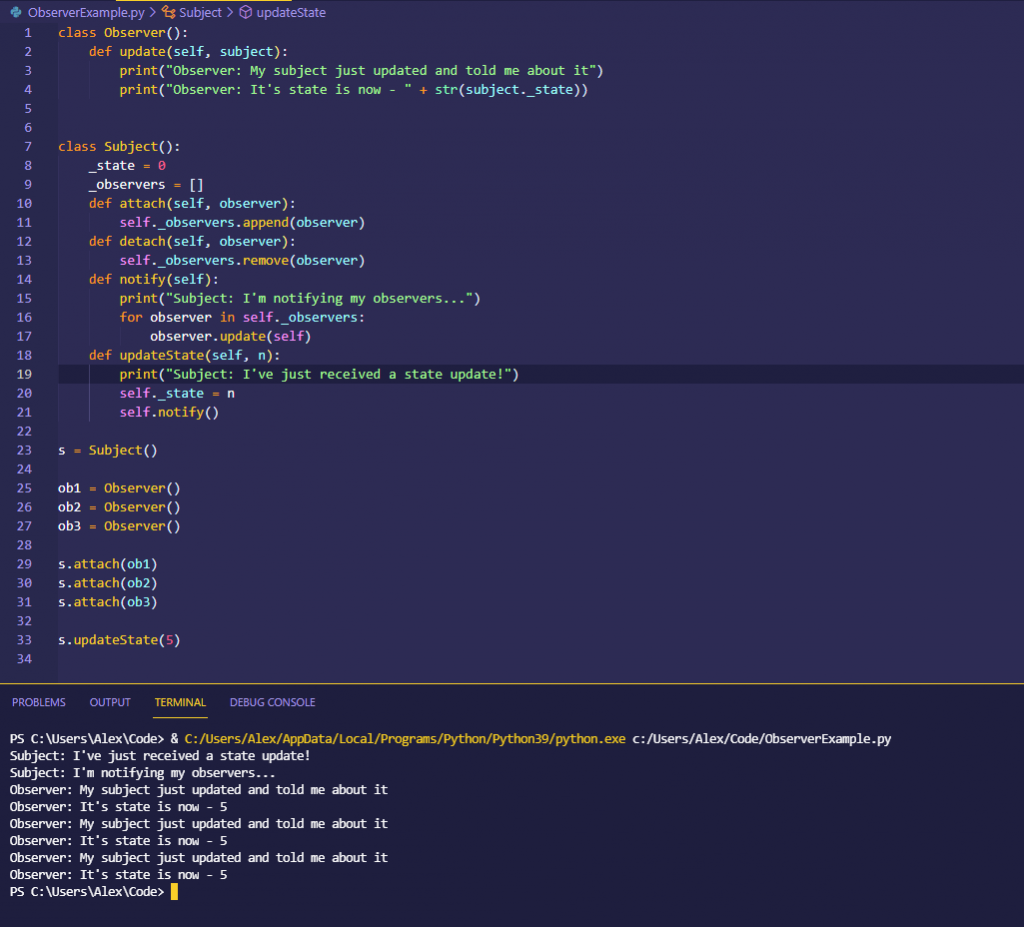Place cursor on '_state = 0' line
The height and width of the screenshot is (927, 1024).
tap(127, 165)
